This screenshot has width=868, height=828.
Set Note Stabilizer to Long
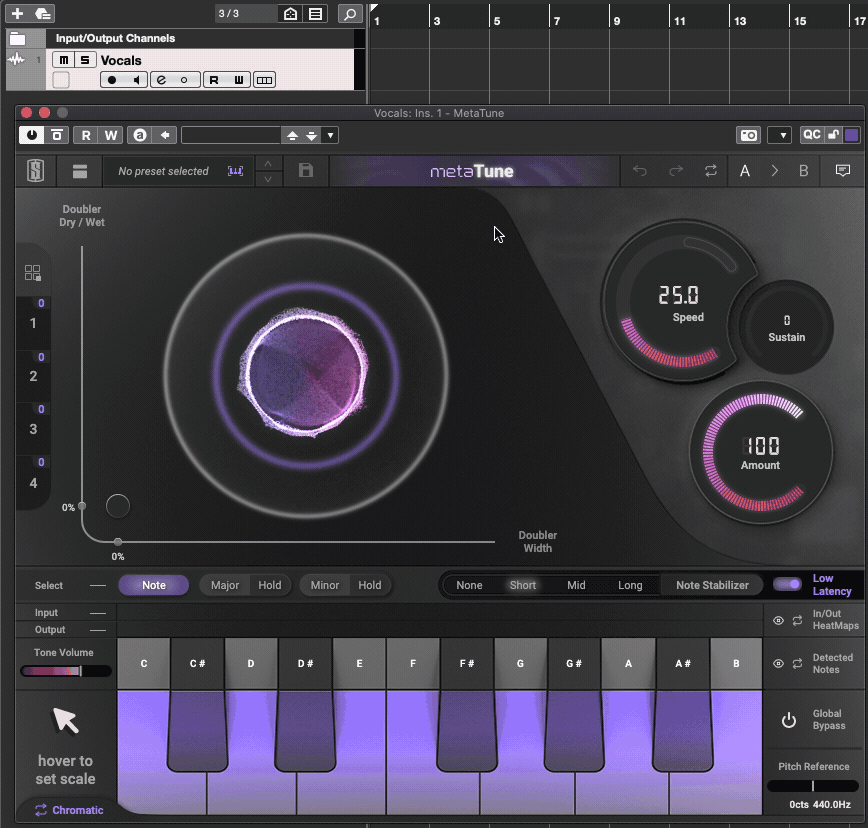coord(630,585)
